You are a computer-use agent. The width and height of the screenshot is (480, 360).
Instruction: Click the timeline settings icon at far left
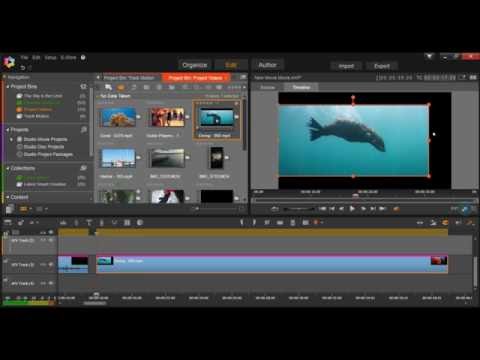click(8, 222)
